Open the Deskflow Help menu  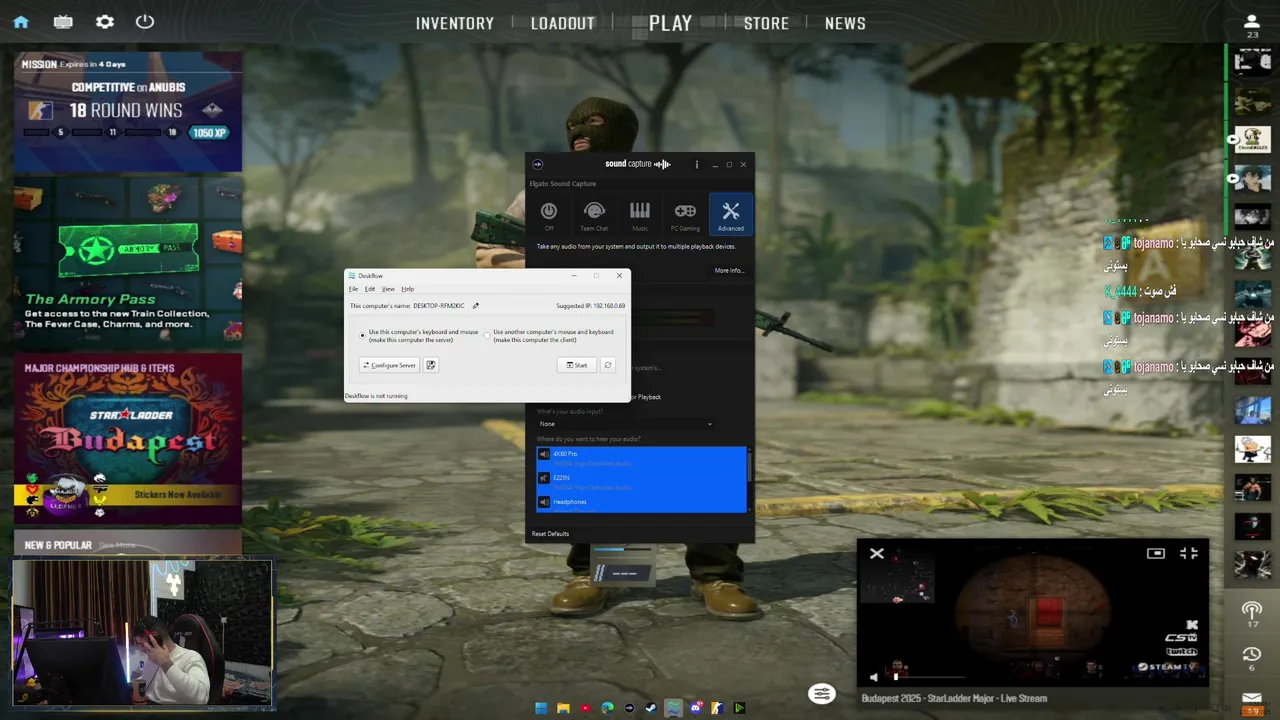[x=407, y=289]
